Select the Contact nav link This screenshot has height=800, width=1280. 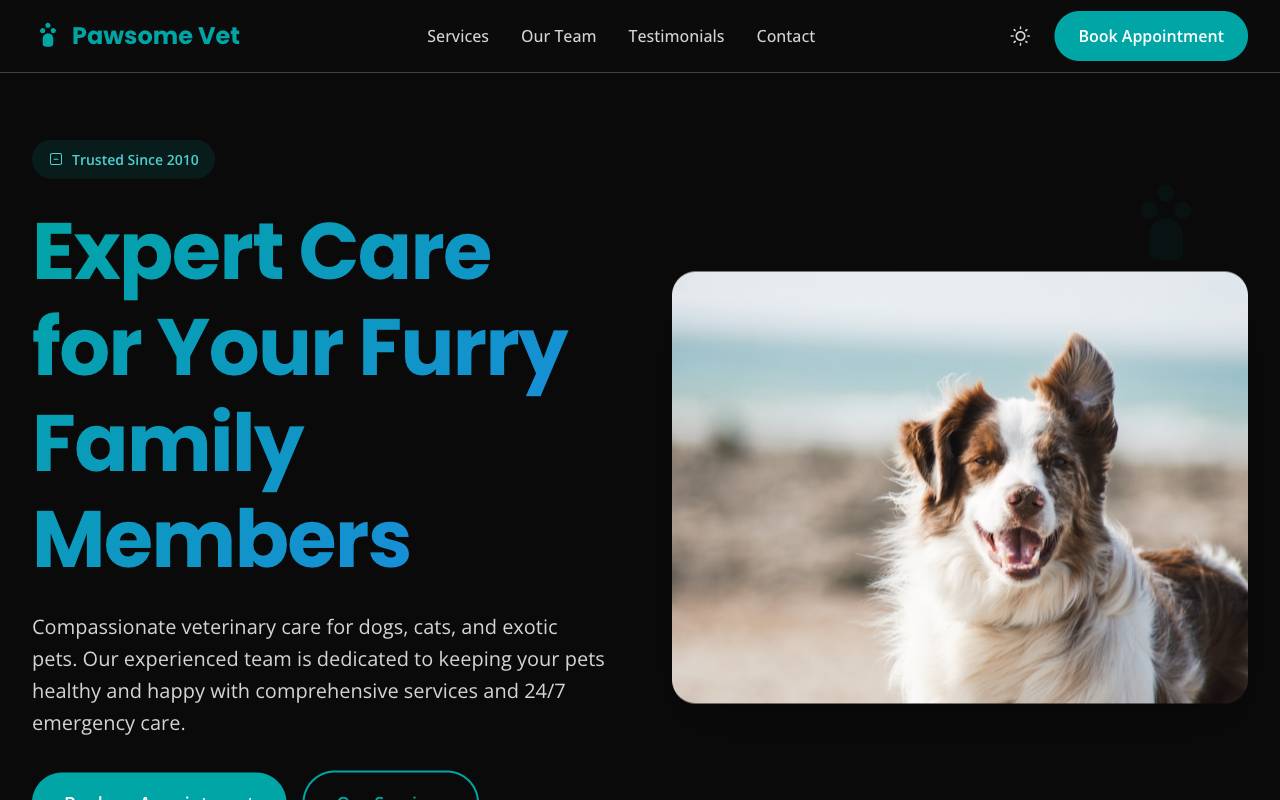(785, 36)
